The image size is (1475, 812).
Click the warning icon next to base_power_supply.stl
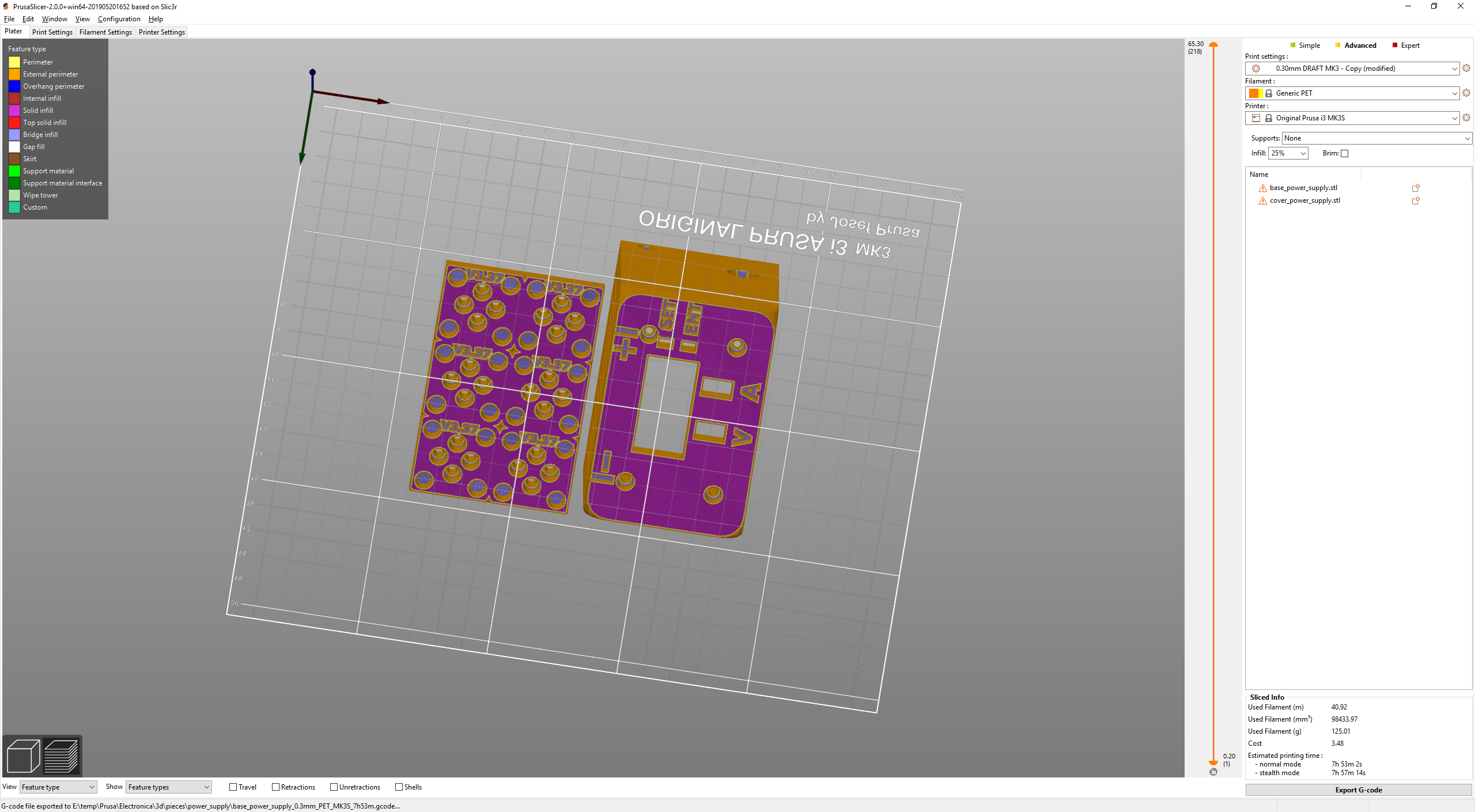click(x=1262, y=187)
